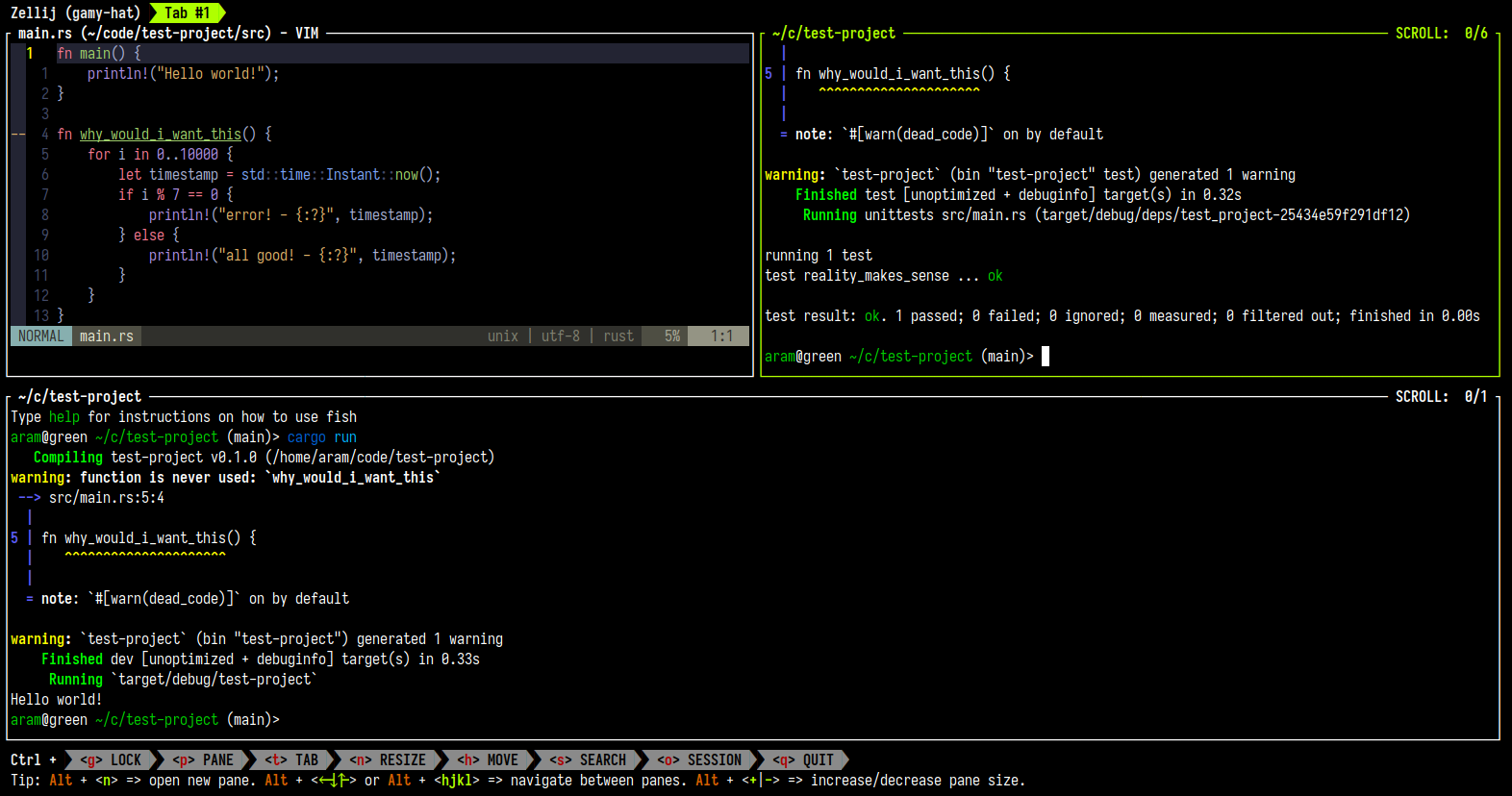This screenshot has height=796, width=1512.
Task: Click the '} else {' line
Action: tap(148, 235)
